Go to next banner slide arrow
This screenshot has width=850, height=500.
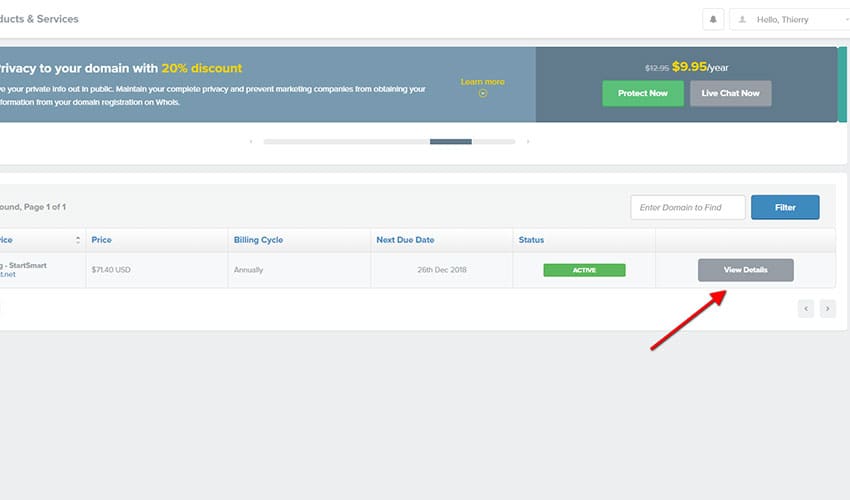point(528,142)
